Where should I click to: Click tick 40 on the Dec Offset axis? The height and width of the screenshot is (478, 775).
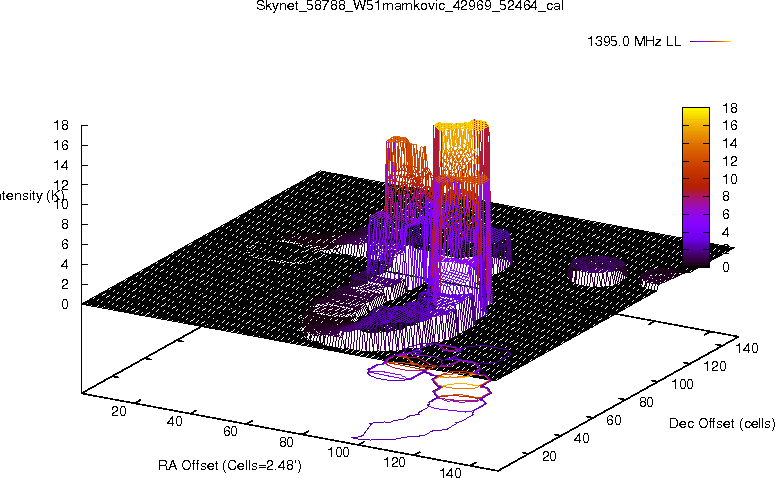point(581,438)
